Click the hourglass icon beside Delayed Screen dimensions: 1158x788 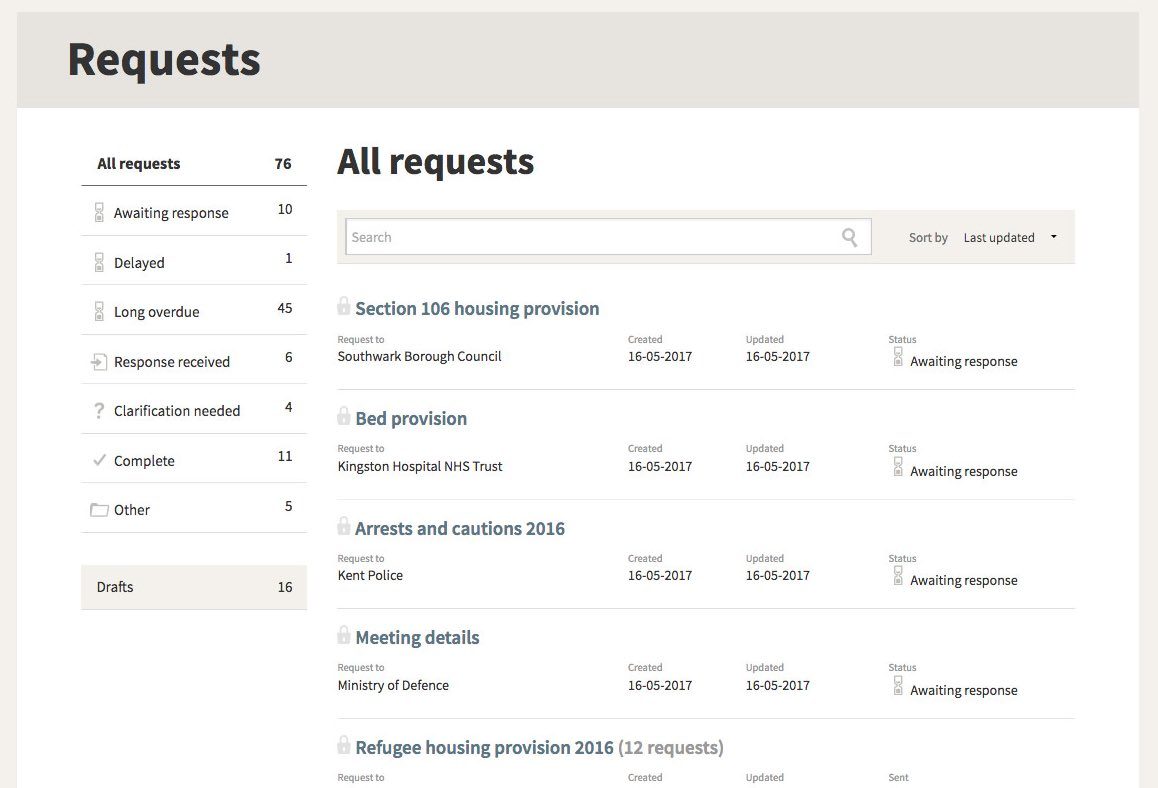(x=98, y=261)
